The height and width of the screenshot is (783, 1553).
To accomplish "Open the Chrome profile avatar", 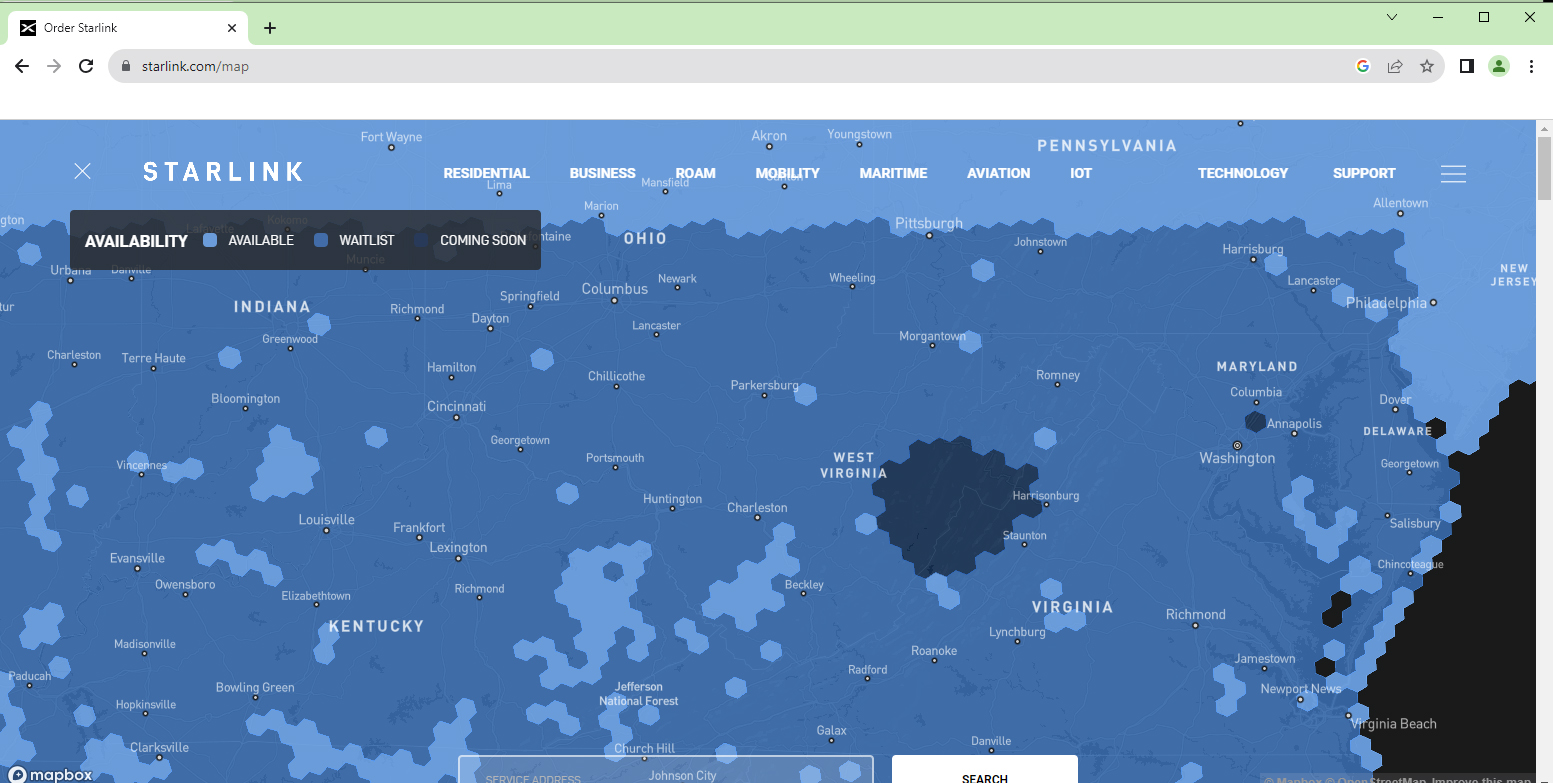I will 1498,66.
